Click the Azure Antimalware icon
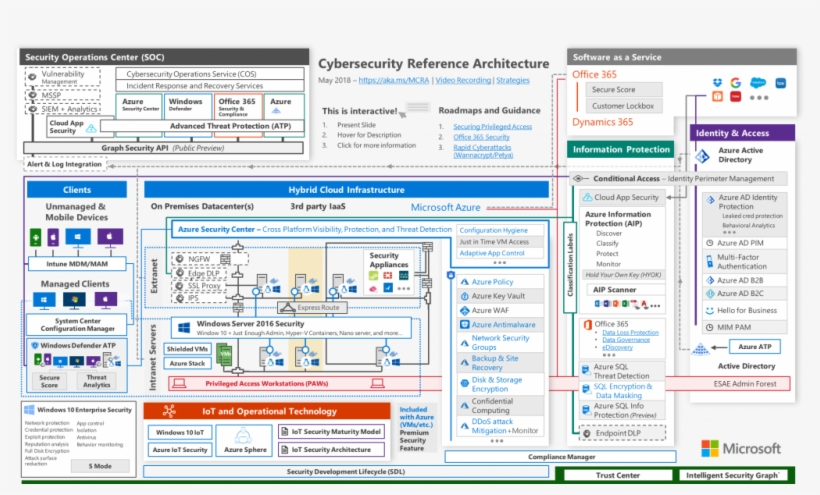The image size is (820, 495). (464, 325)
